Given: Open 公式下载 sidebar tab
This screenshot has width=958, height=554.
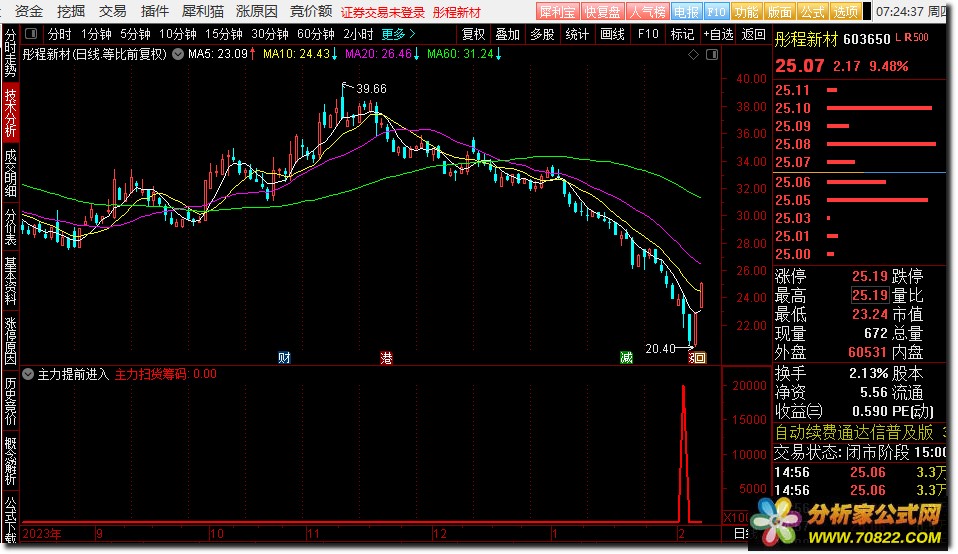Looking at the screenshot, I should click(10, 518).
